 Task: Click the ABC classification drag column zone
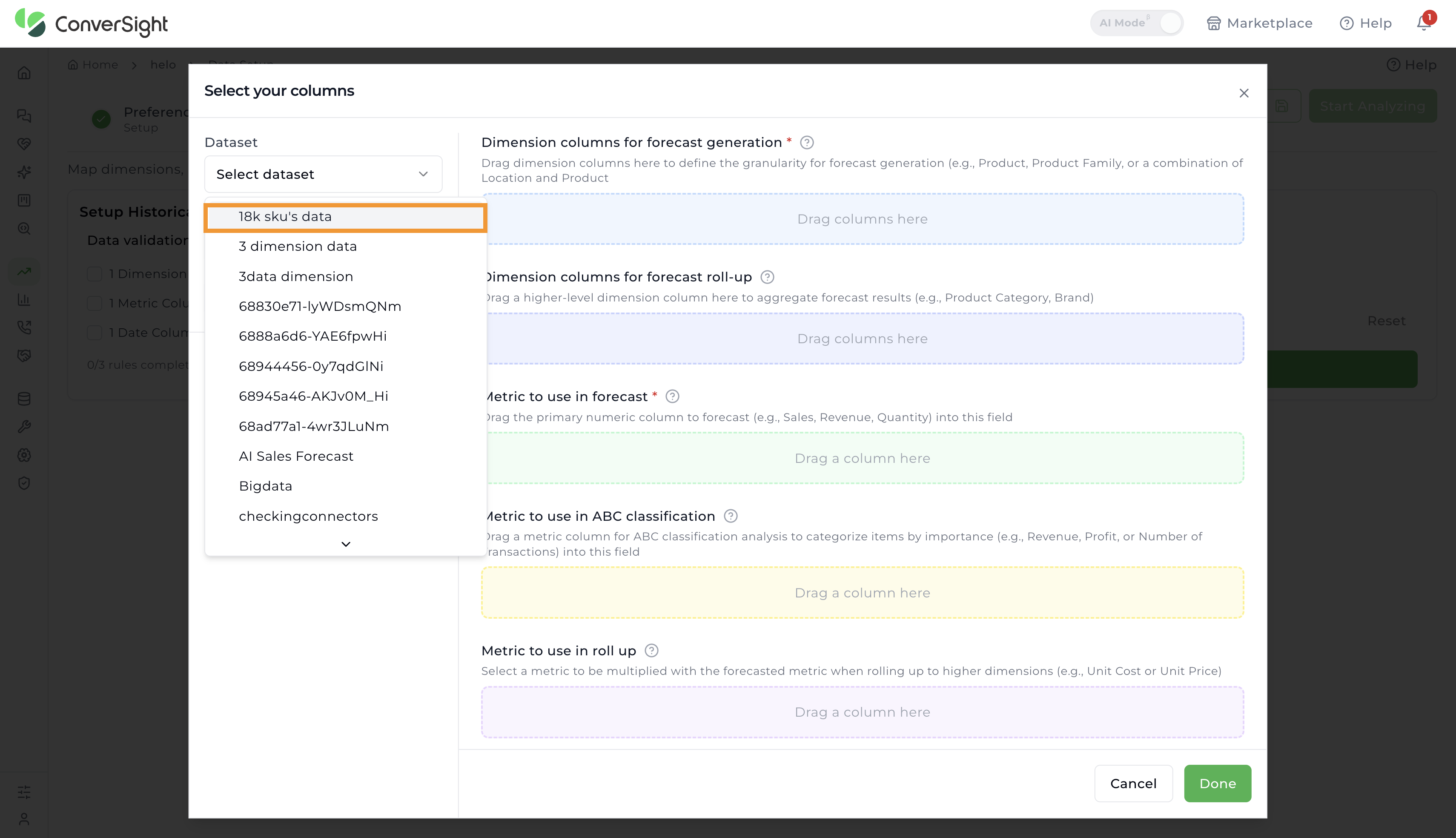863,593
